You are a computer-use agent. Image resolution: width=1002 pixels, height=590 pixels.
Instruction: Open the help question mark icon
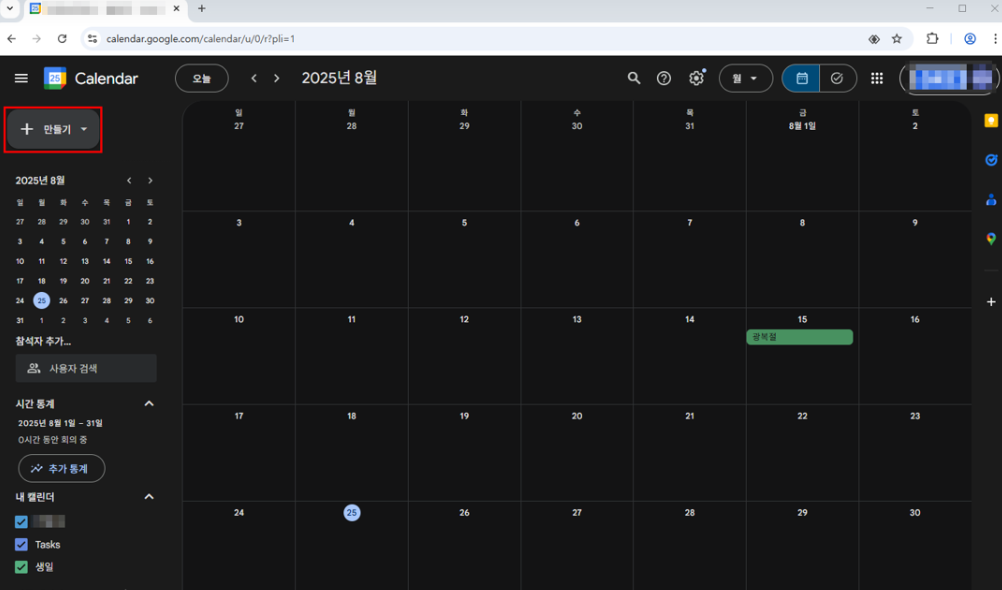[x=664, y=78]
